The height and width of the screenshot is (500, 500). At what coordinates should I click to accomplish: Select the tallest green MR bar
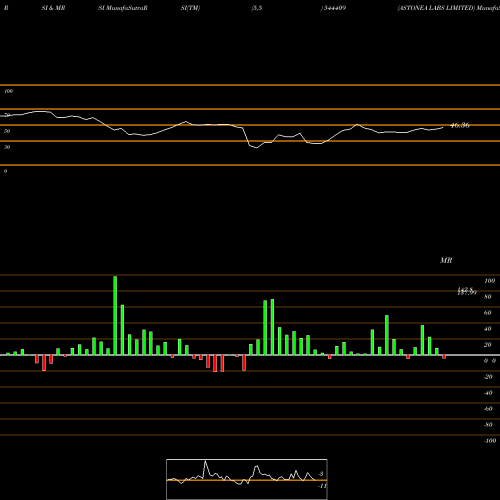[115, 316]
